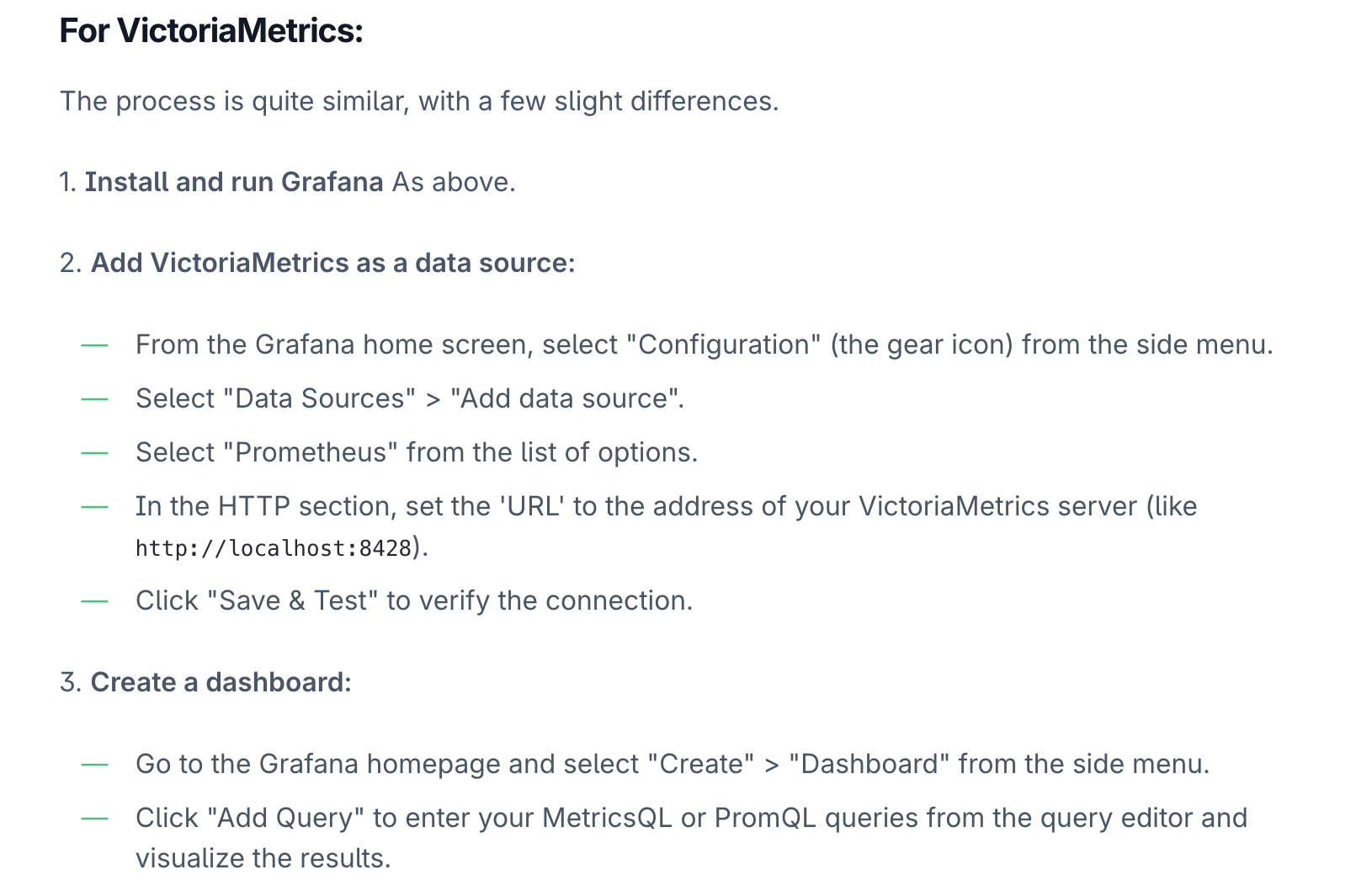Image resolution: width=1372 pixels, height=891 pixels.
Task: Click the http://localhost:8428 code snippet
Action: [274, 548]
